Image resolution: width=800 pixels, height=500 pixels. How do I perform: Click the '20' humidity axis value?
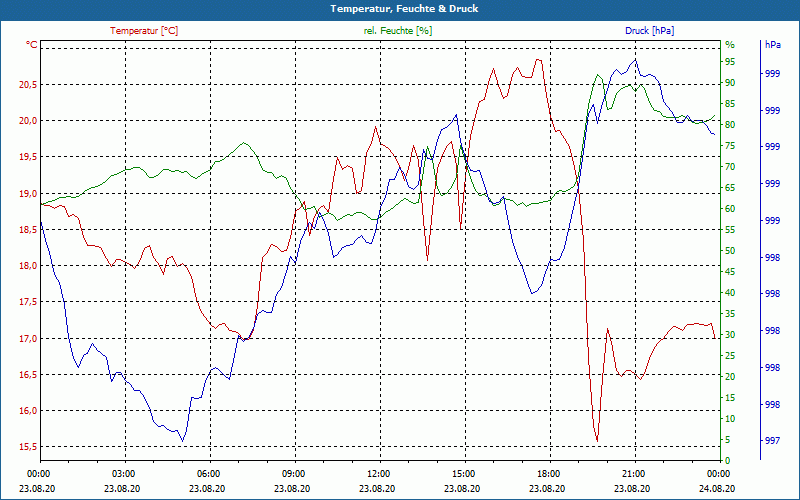730,377
